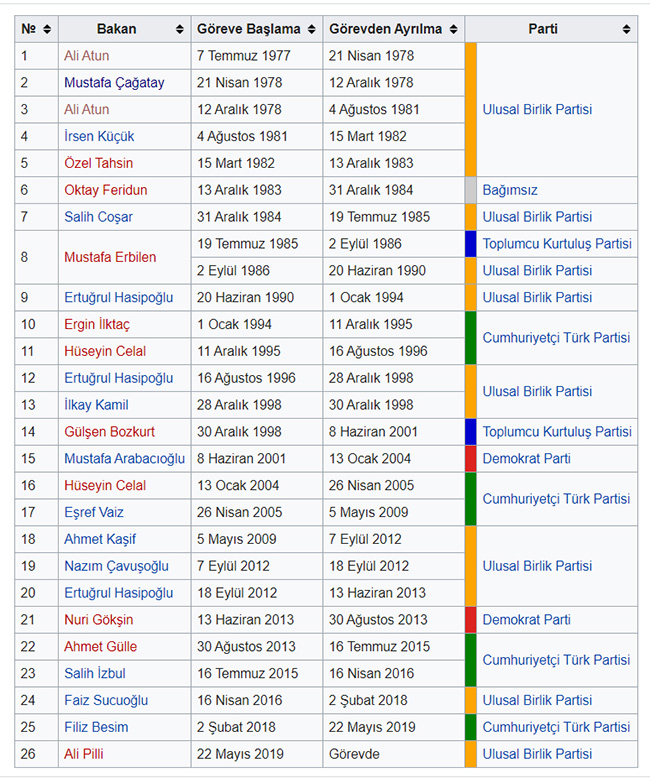Open Ulusal Birlik Partisi link in row 24

coord(537,700)
